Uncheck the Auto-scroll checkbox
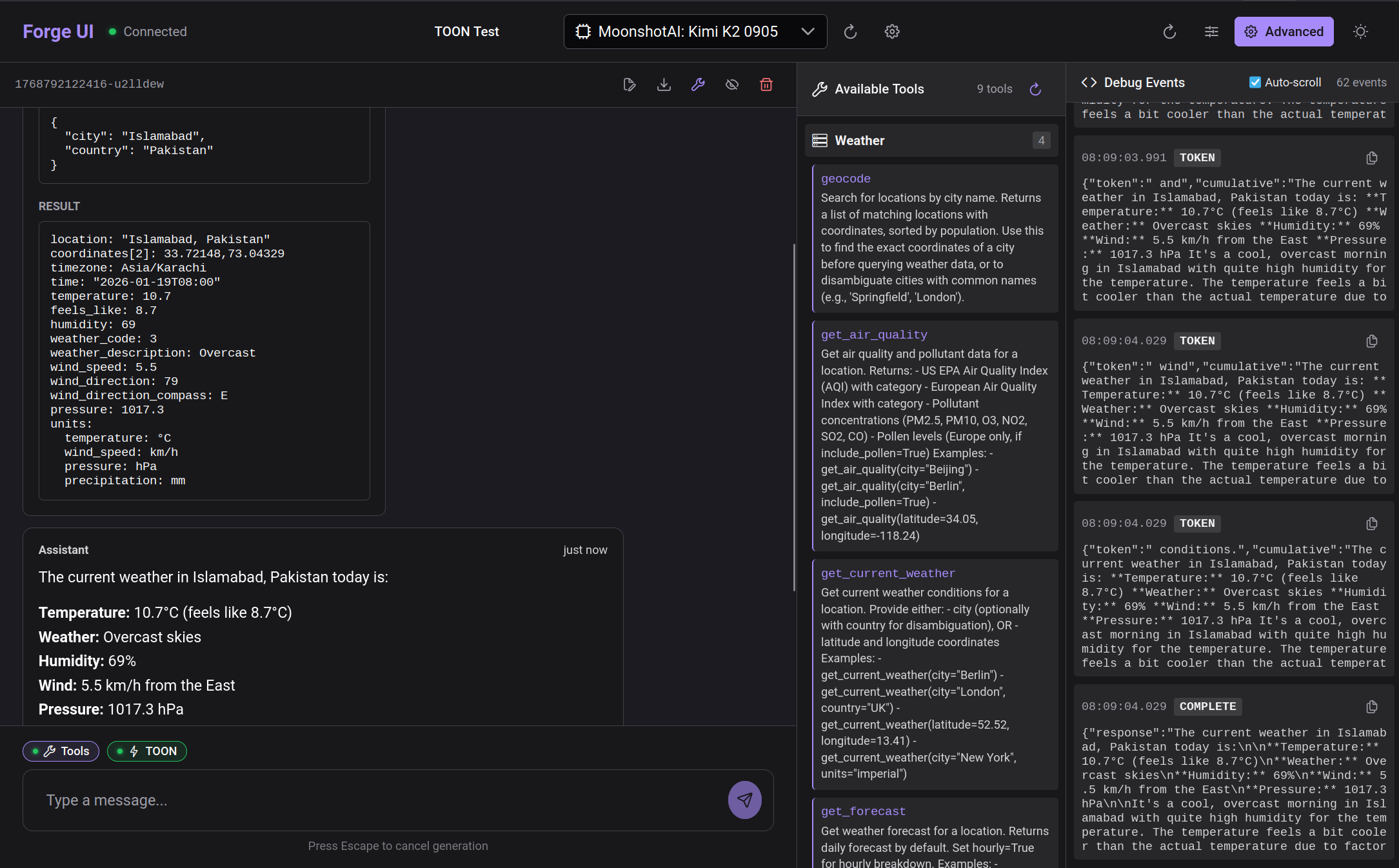 1255,82
